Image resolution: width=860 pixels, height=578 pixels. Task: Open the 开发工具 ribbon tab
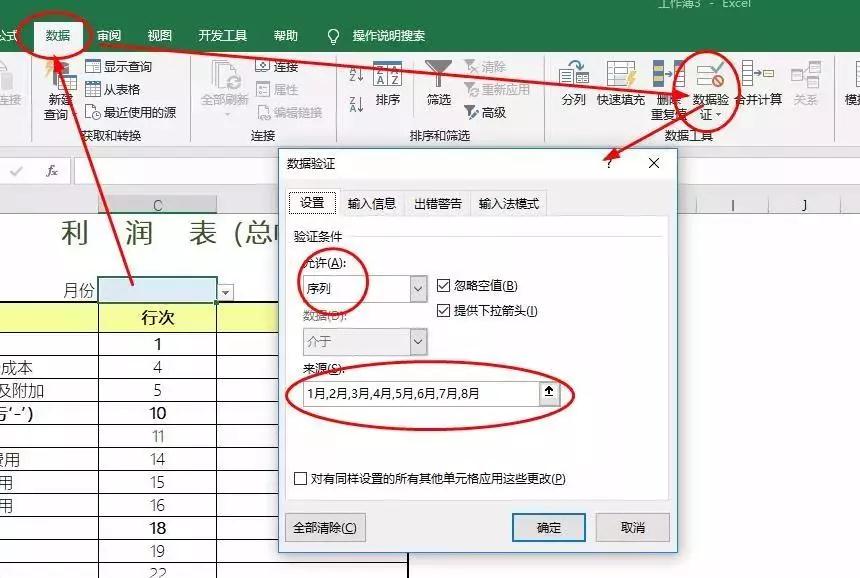click(x=223, y=36)
